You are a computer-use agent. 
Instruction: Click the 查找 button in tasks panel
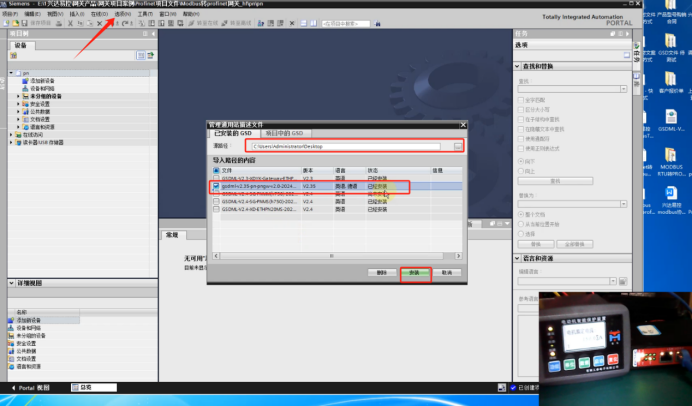(555, 181)
